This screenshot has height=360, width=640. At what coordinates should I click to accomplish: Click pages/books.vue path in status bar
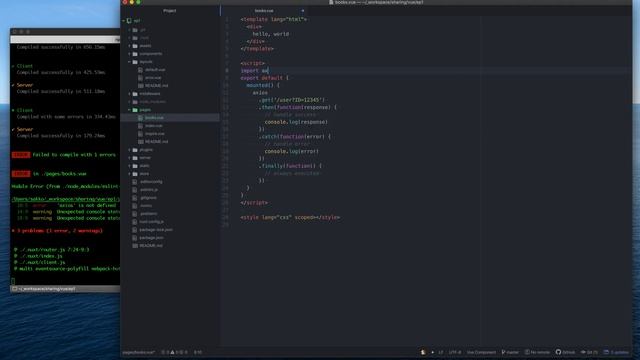coord(139,352)
